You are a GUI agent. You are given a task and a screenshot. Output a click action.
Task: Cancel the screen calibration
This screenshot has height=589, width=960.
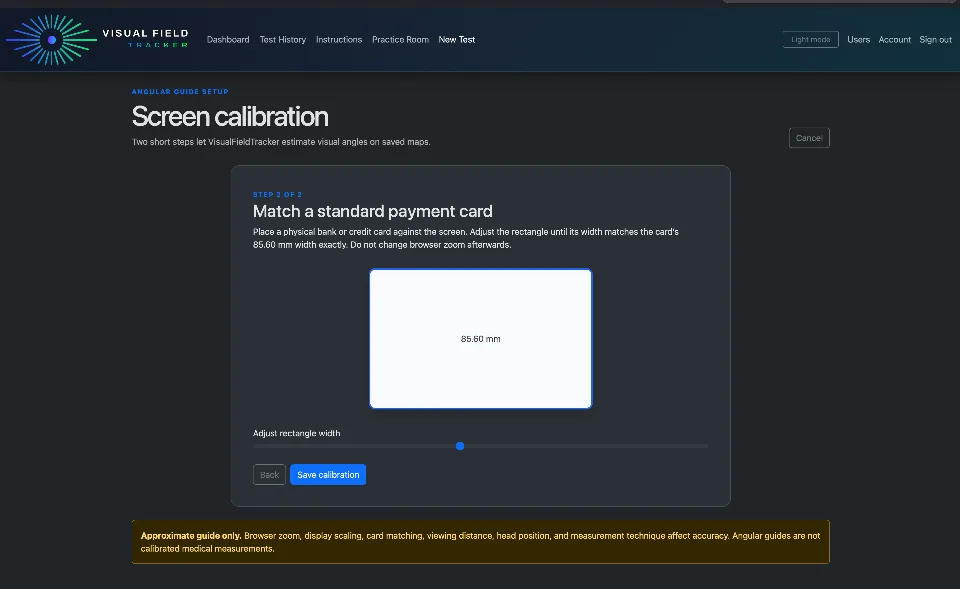click(809, 138)
